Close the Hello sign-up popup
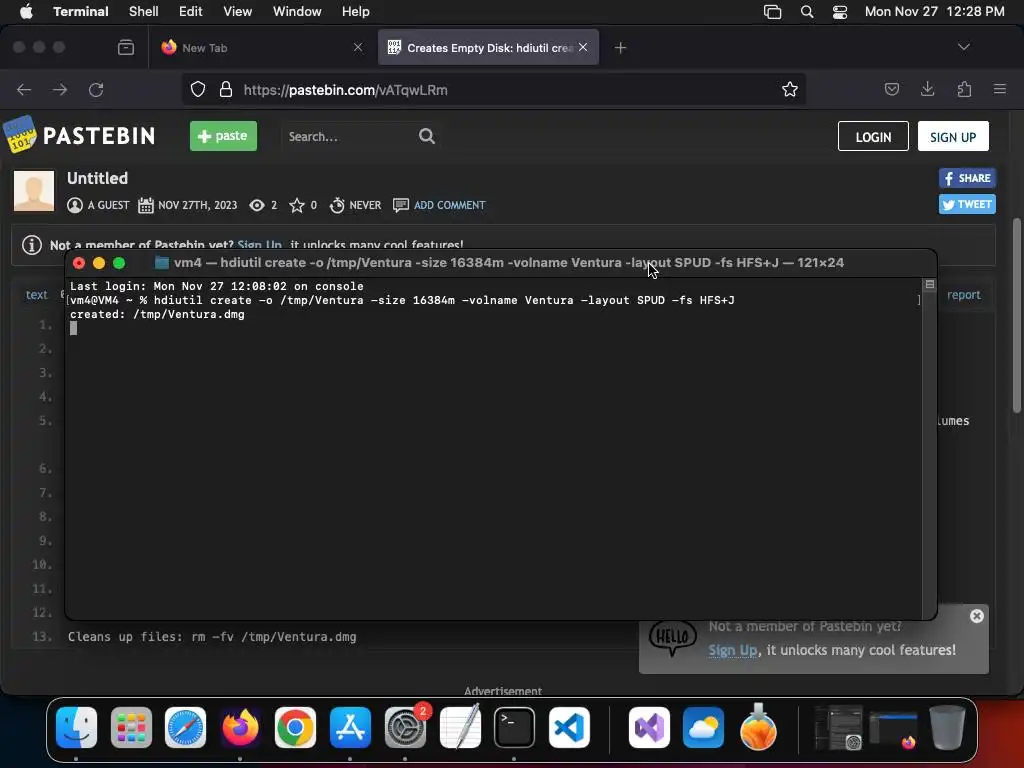The height and width of the screenshot is (768, 1024). coord(976,616)
